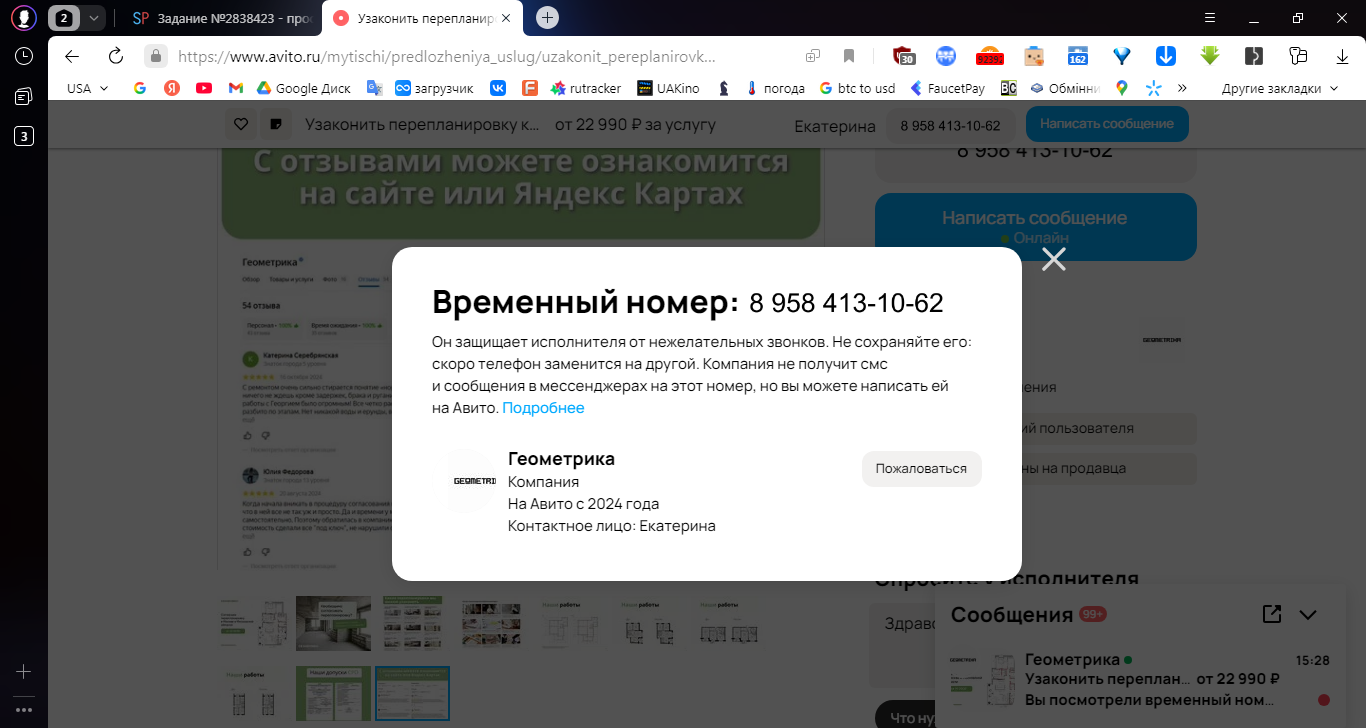Open the Геометрика chat at 15:28
The width and height of the screenshot is (1366, 728).
pos(1142,680)
